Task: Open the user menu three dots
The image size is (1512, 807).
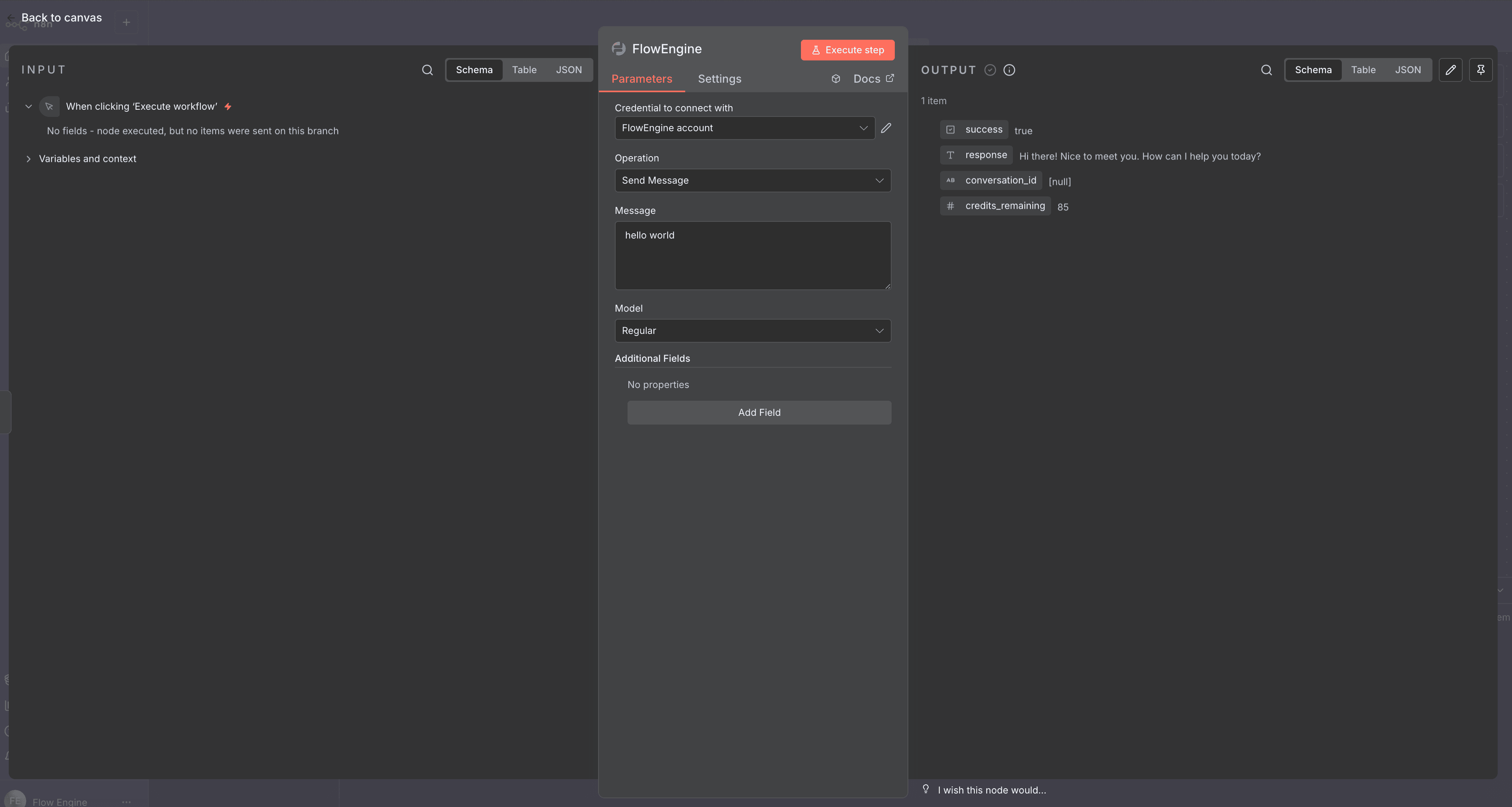Action: [x=126, y=802]
